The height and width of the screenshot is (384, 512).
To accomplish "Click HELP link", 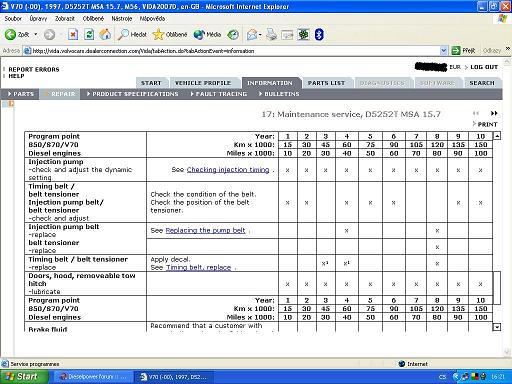I will 16,76.
